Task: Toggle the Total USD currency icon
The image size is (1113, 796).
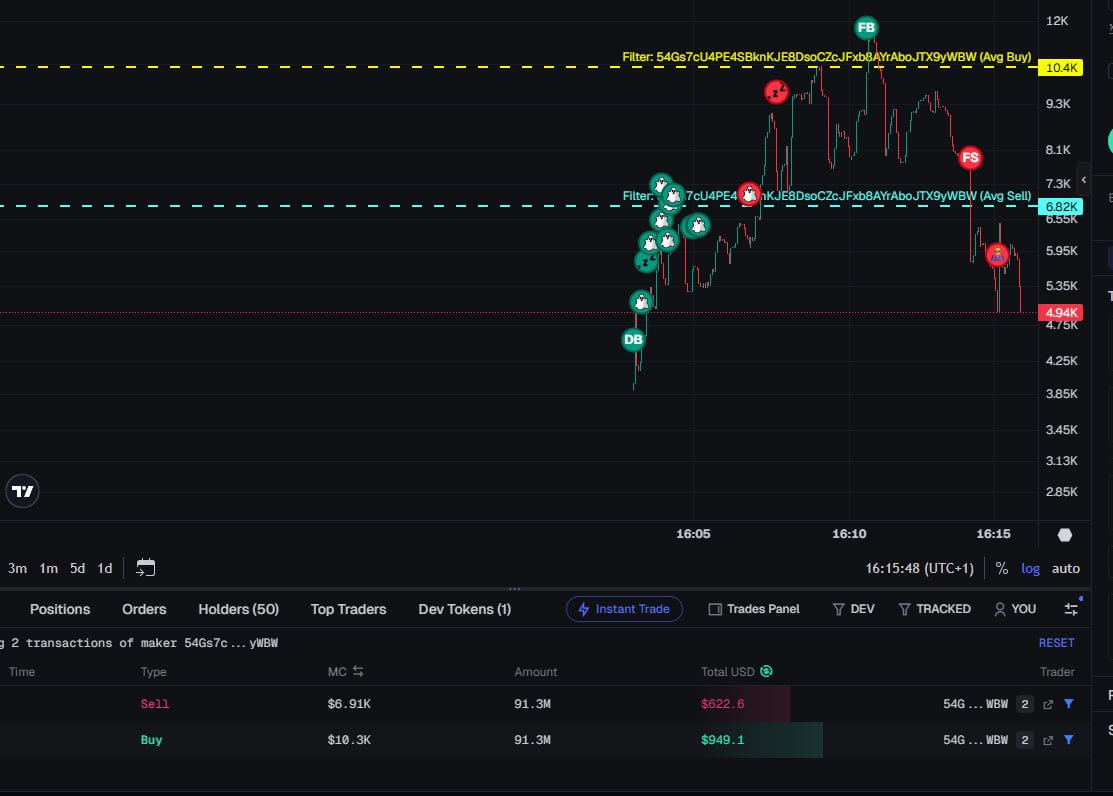Action: tap(766, 671)
